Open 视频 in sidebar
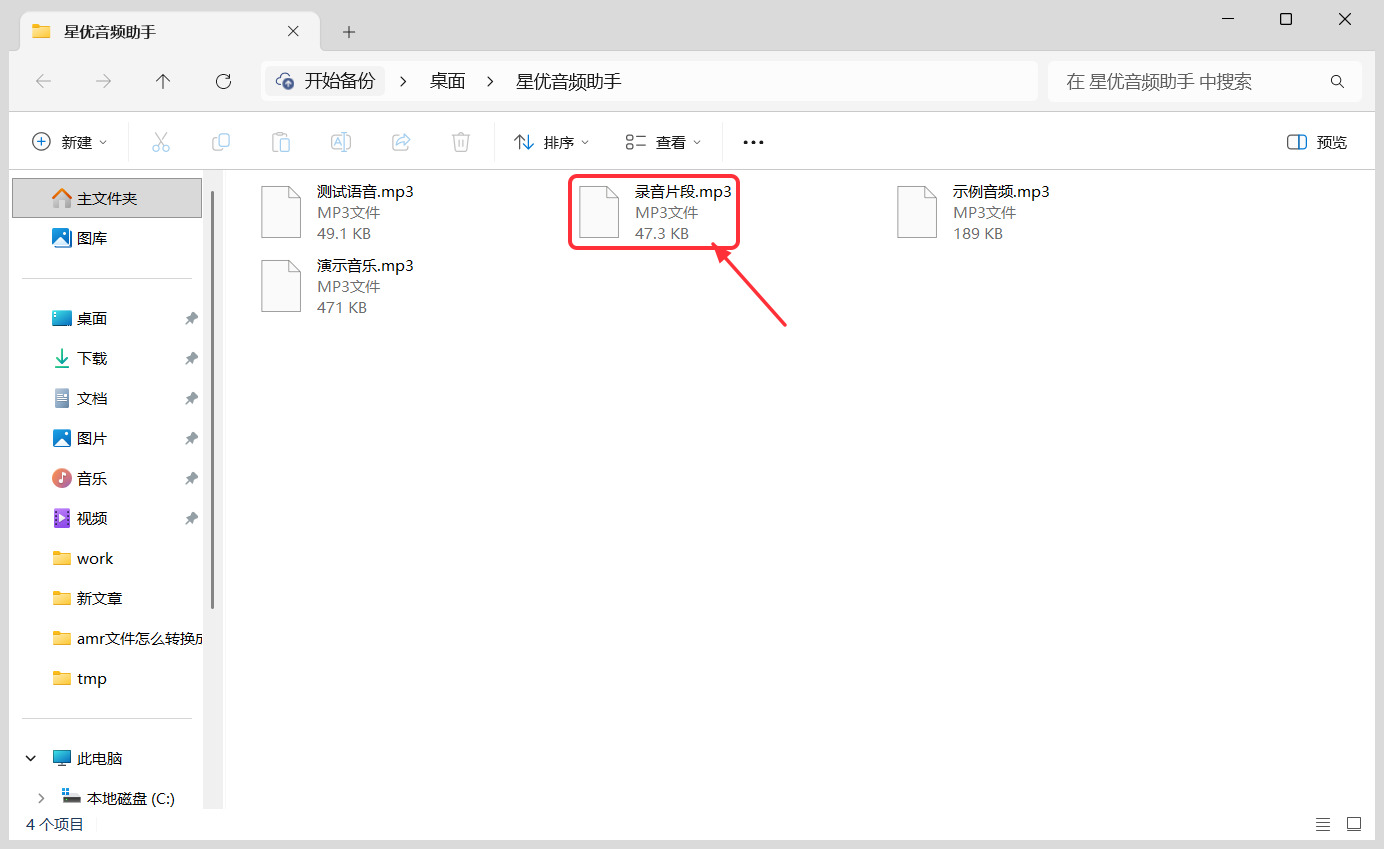Viewport: 1384px width, 849px height. tap(92, 518)
